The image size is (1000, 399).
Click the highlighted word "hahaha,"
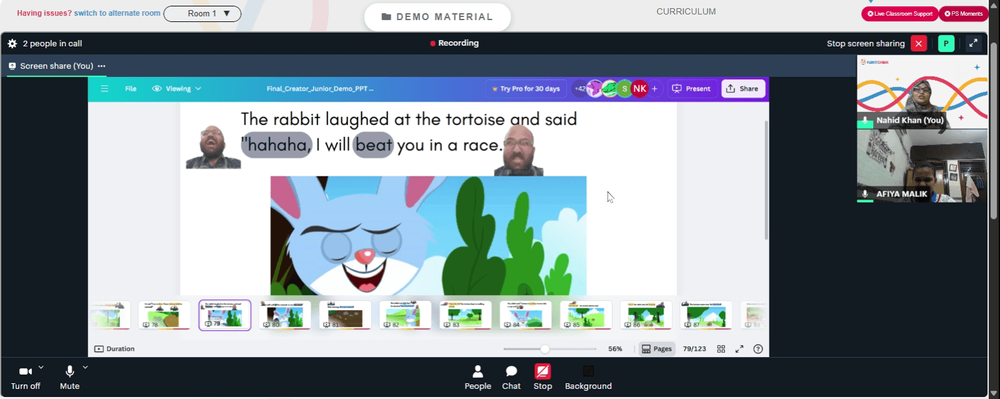click(x=277, y=145)
